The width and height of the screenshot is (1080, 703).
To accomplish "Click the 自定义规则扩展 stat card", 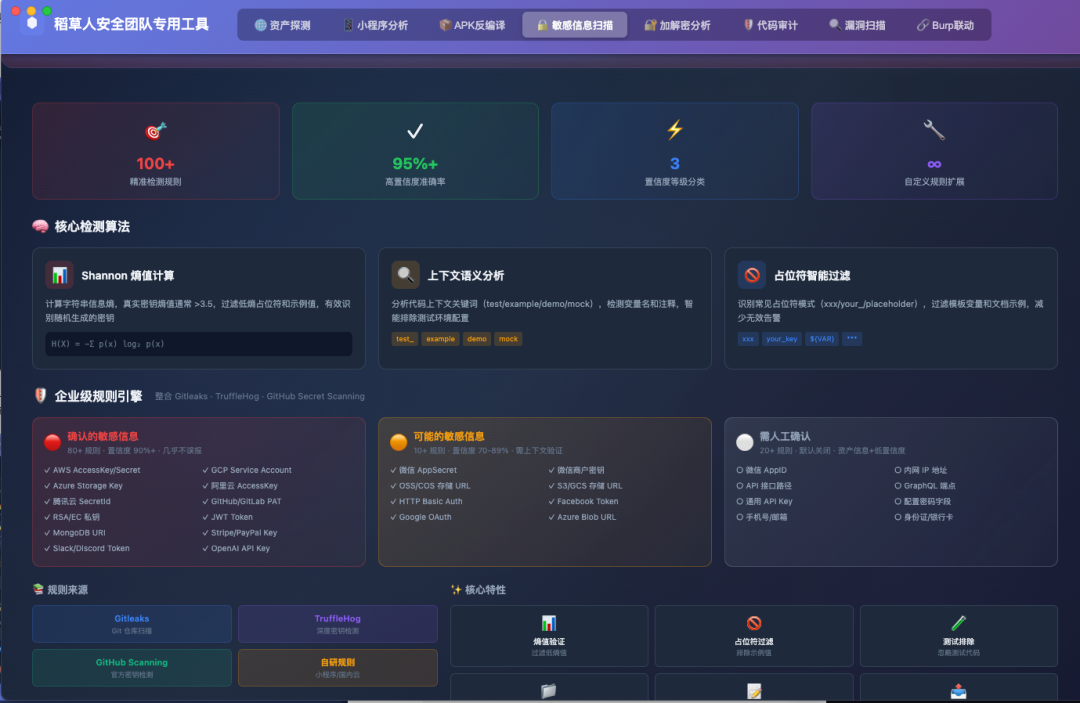I will click(x=934, y=151).
